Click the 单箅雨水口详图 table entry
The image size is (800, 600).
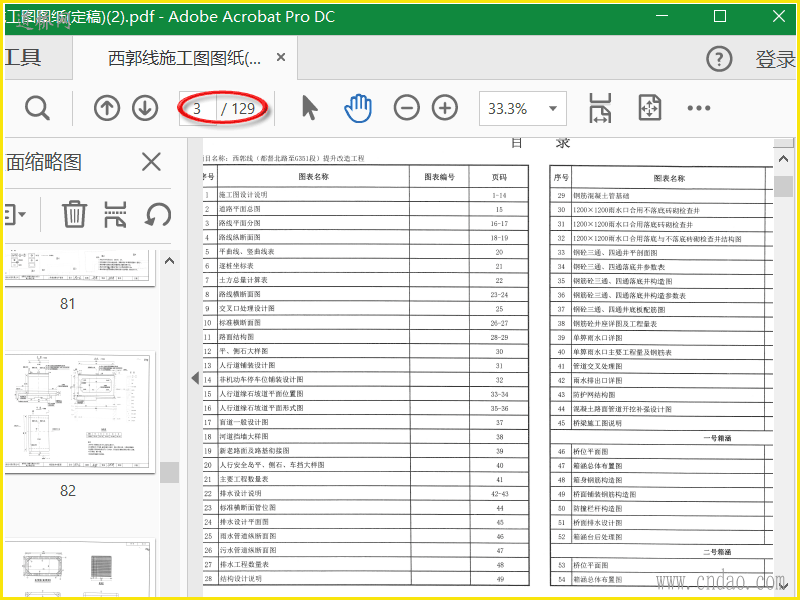(x=597, y=338)
